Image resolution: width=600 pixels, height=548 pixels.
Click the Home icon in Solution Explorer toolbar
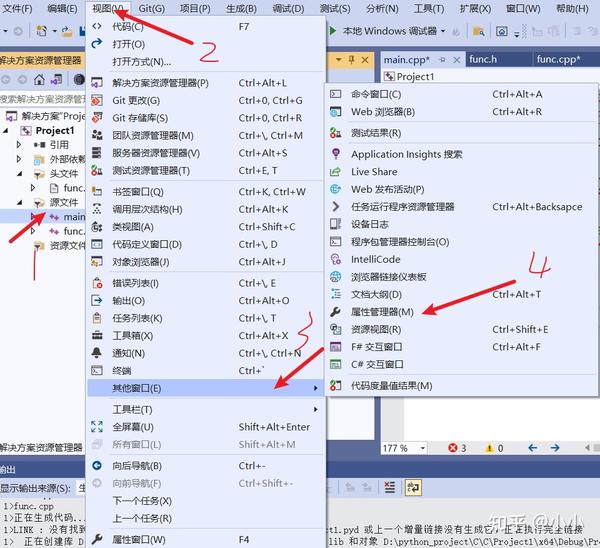coord(39,80)
